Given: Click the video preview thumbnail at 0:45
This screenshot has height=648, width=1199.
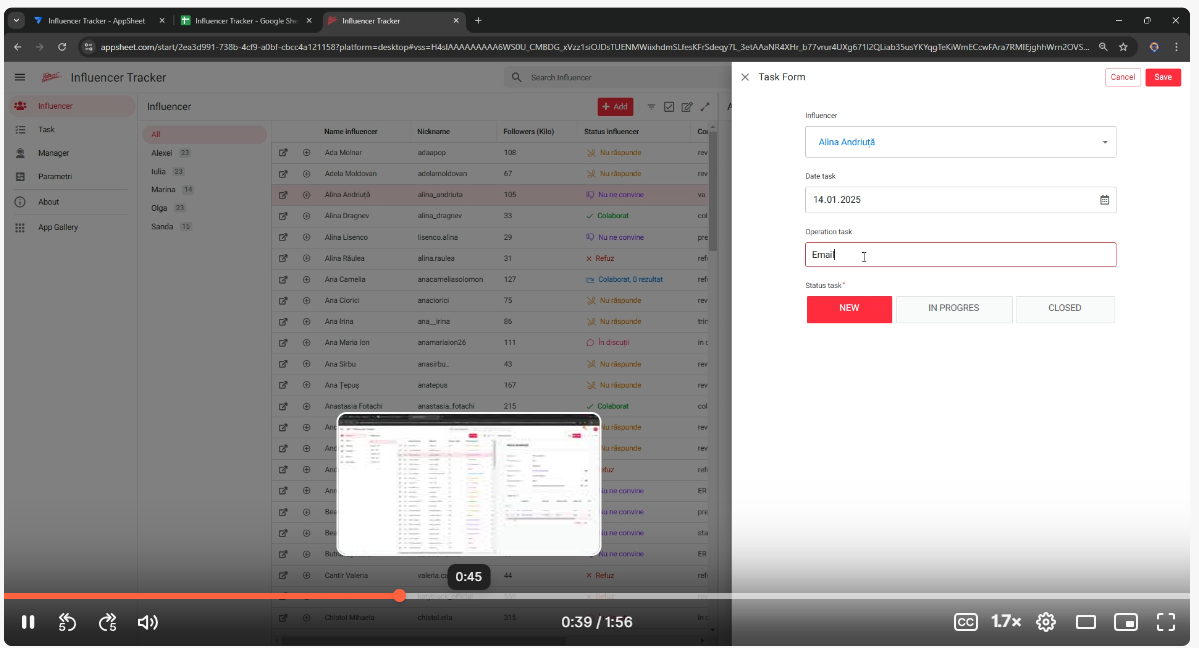Looking at the screenshot, I should [x=469, y=484].
